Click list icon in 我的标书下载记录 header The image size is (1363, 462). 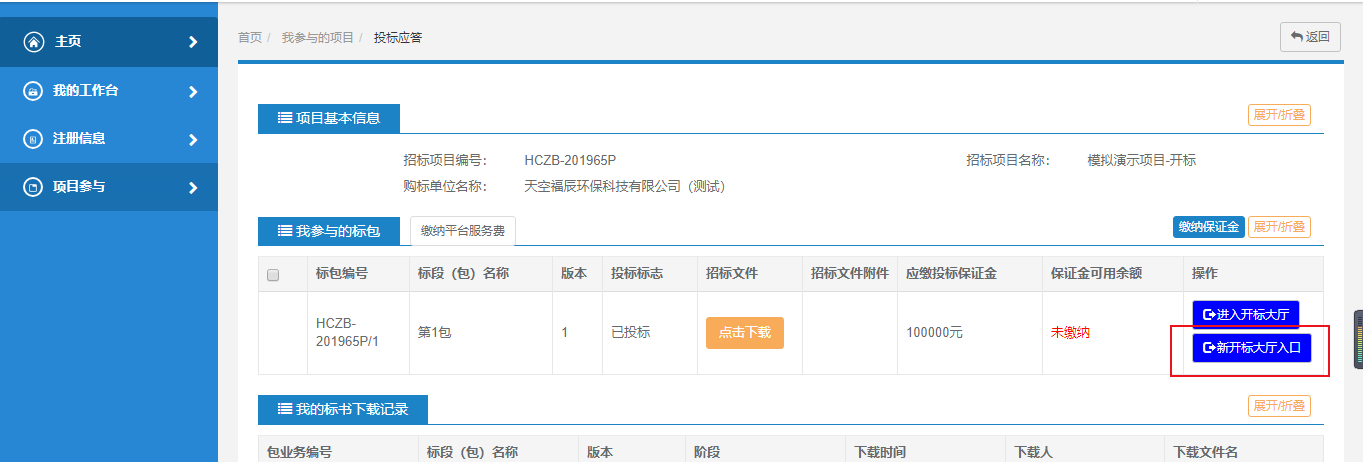click(x=284, y=409)
